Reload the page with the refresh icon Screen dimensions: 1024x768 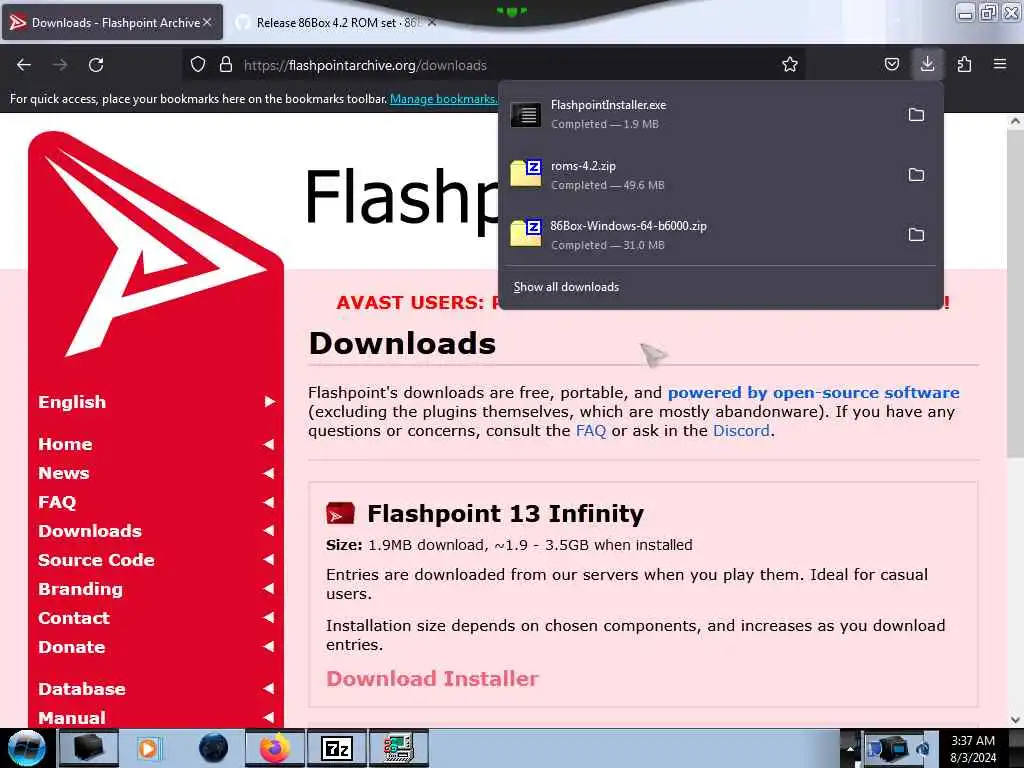tap(96, 65)
